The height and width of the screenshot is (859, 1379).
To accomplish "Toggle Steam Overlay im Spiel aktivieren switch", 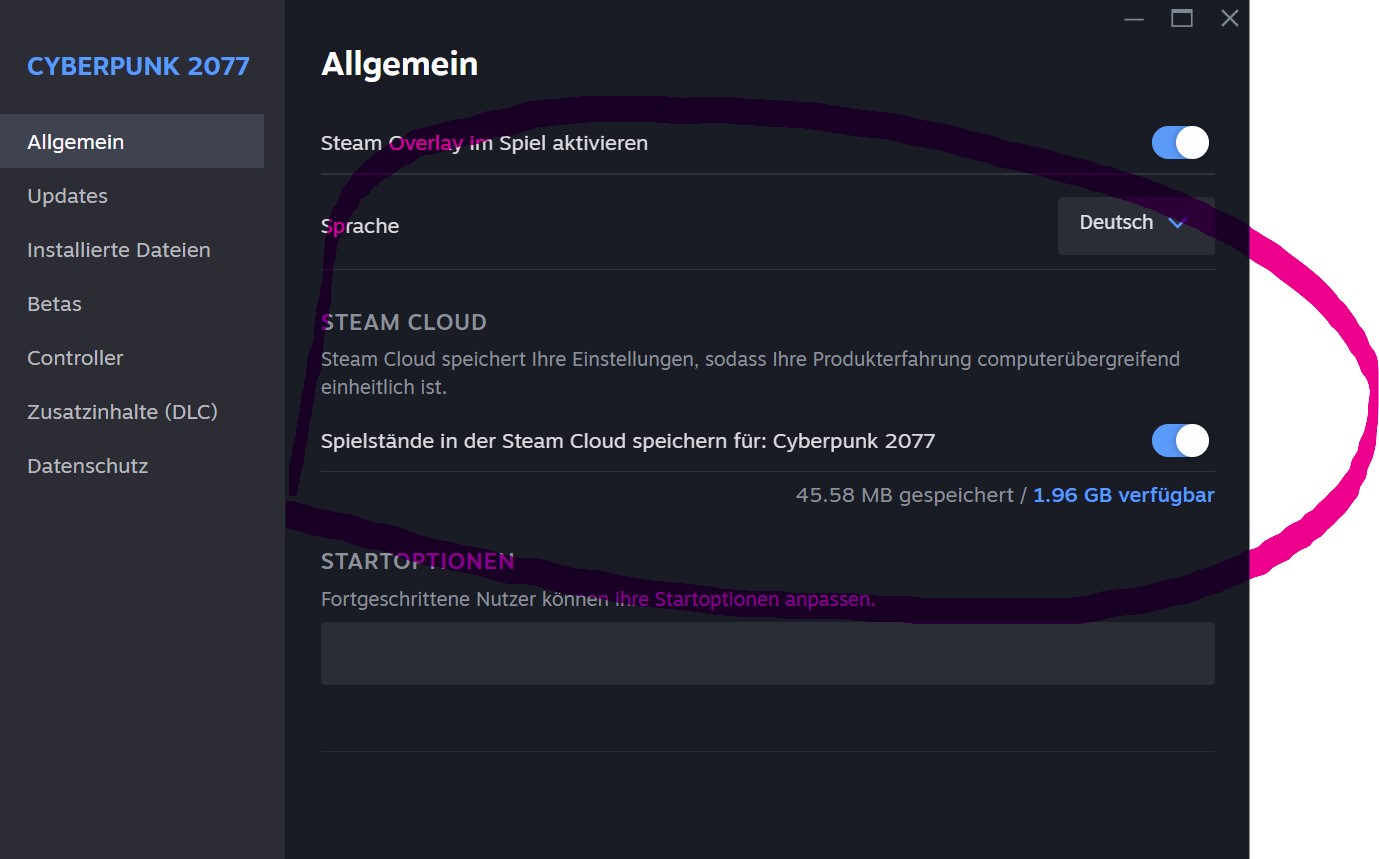I will point(1180,143).
